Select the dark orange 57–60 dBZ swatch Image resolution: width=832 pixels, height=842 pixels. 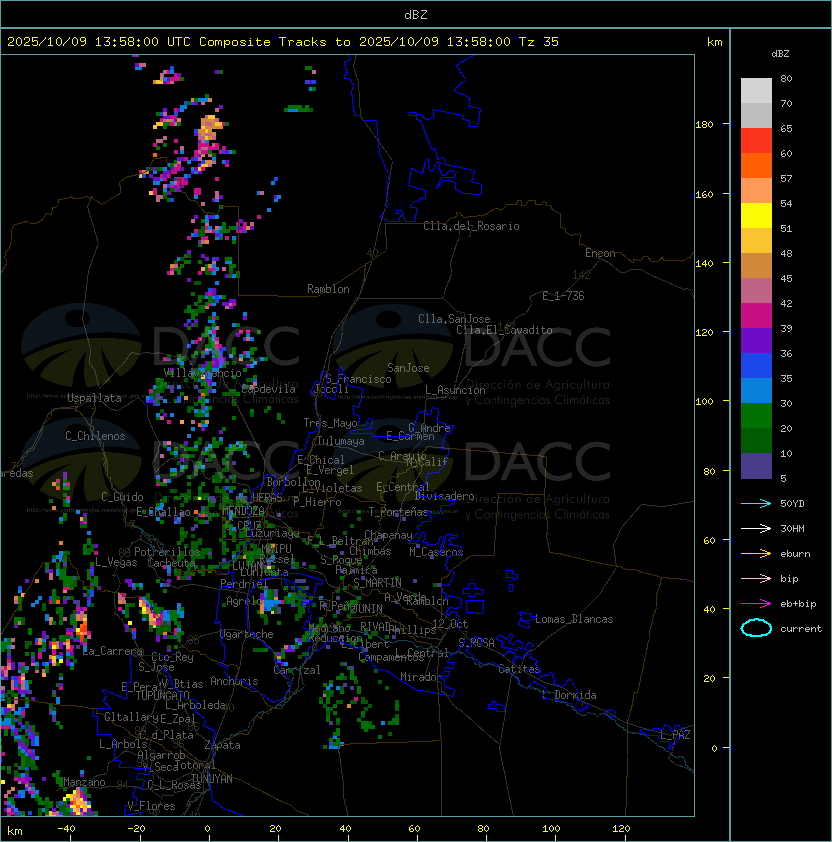[756, 165]
